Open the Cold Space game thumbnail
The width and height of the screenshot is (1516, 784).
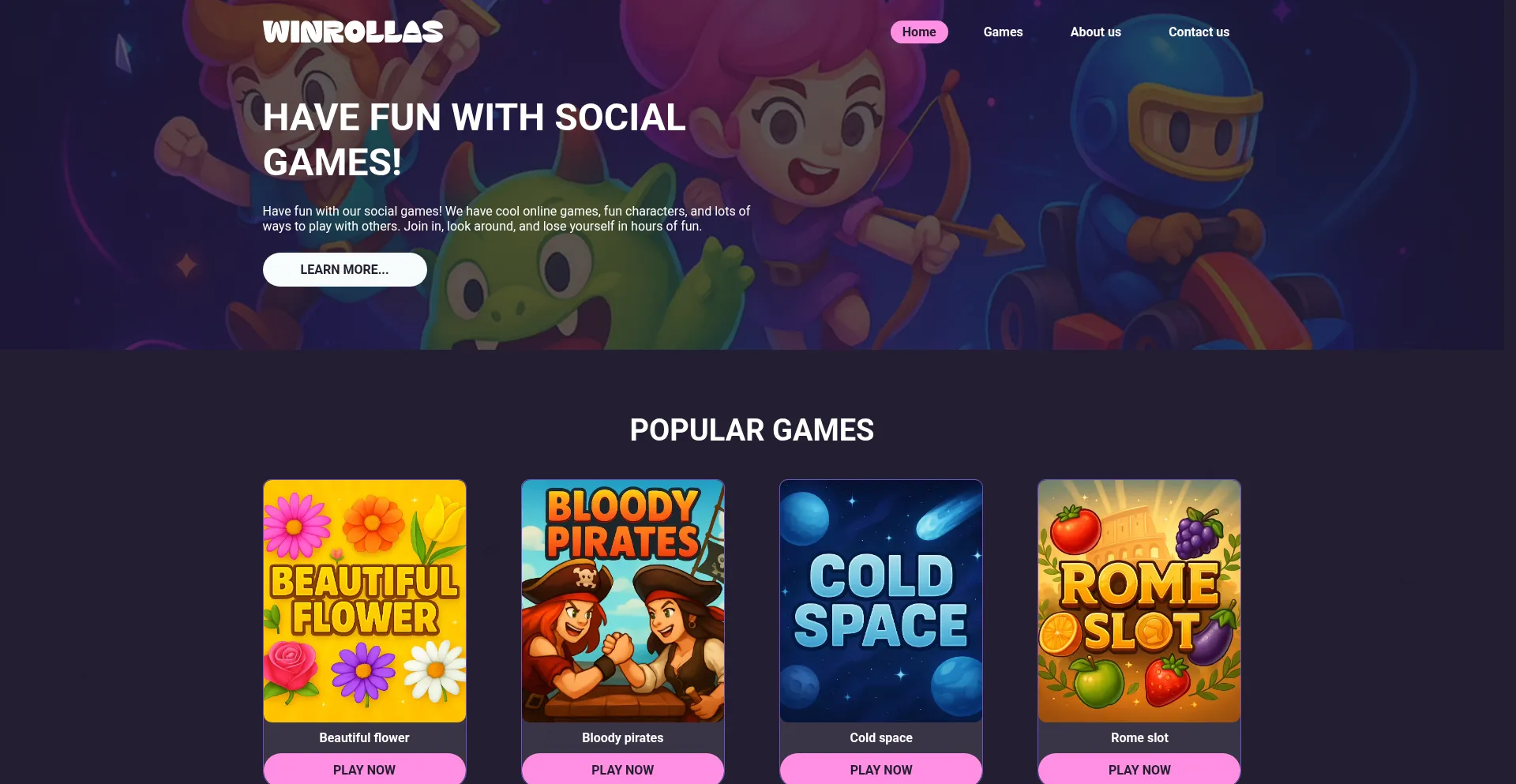click(x=881, y=601)
